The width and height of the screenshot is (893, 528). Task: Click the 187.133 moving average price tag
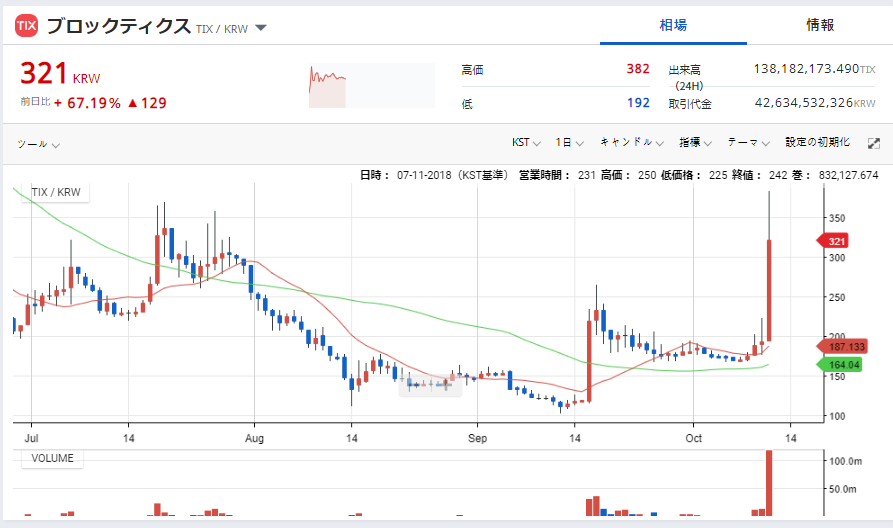tap(842, 346)
